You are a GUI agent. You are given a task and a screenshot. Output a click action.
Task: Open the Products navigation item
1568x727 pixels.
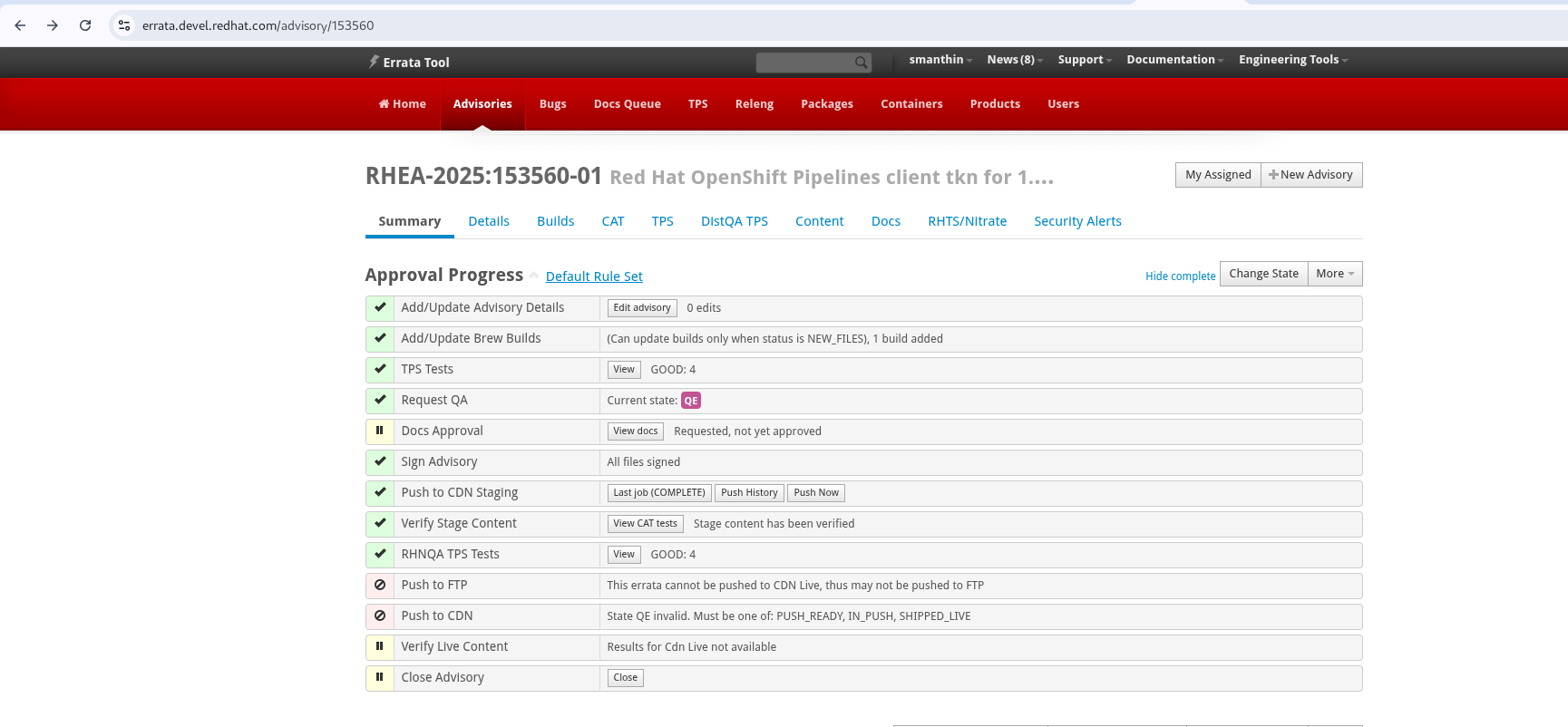click(995, 104)
